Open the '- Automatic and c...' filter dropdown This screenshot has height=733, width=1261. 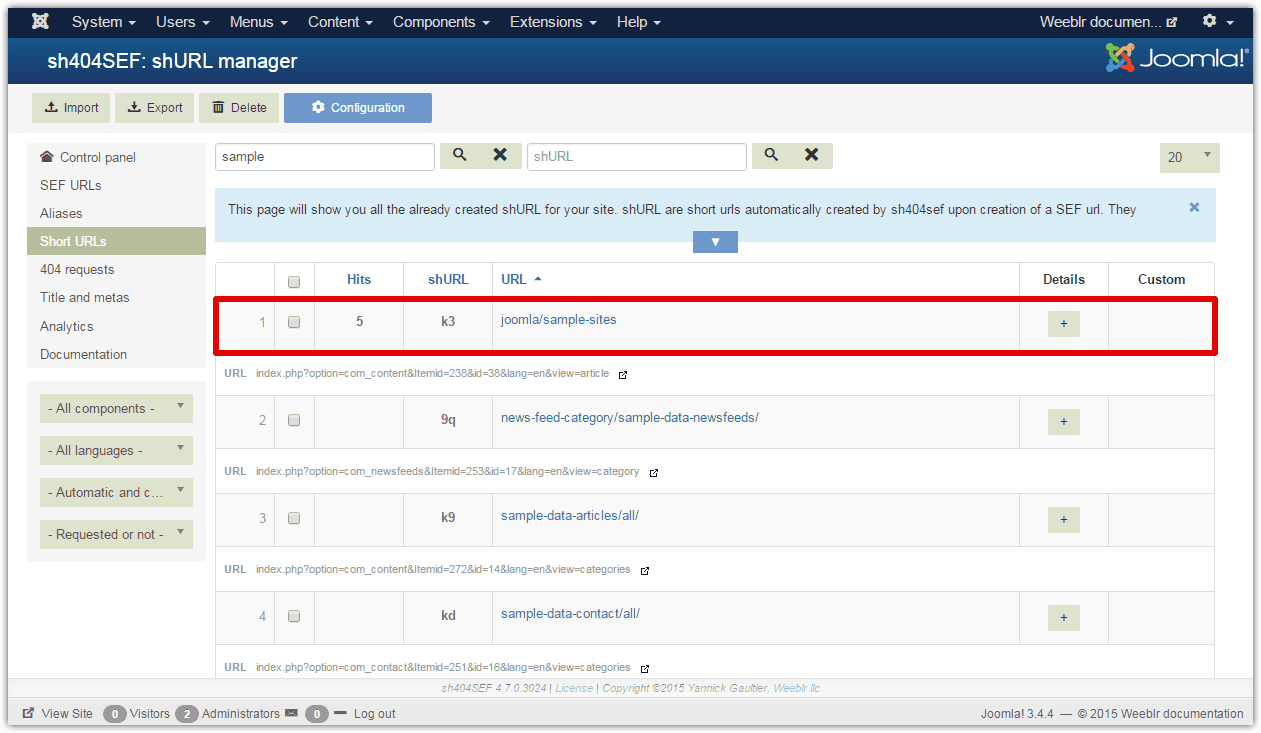click(116, 492)
